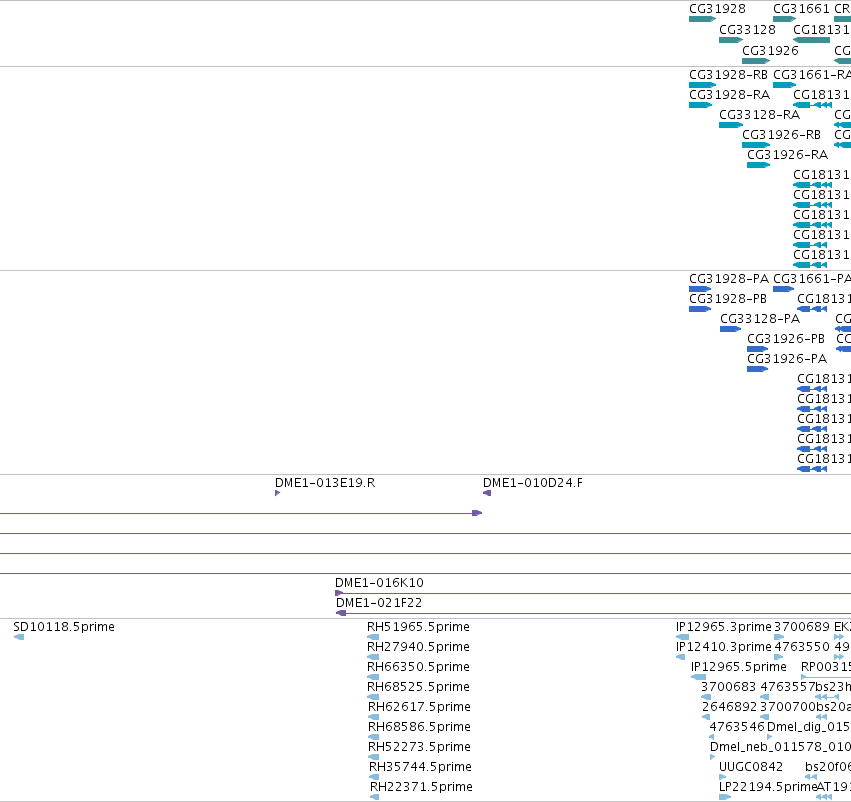Select transcript CG31928-RA
The image size is (851, 802).
(x=700, y=105)
